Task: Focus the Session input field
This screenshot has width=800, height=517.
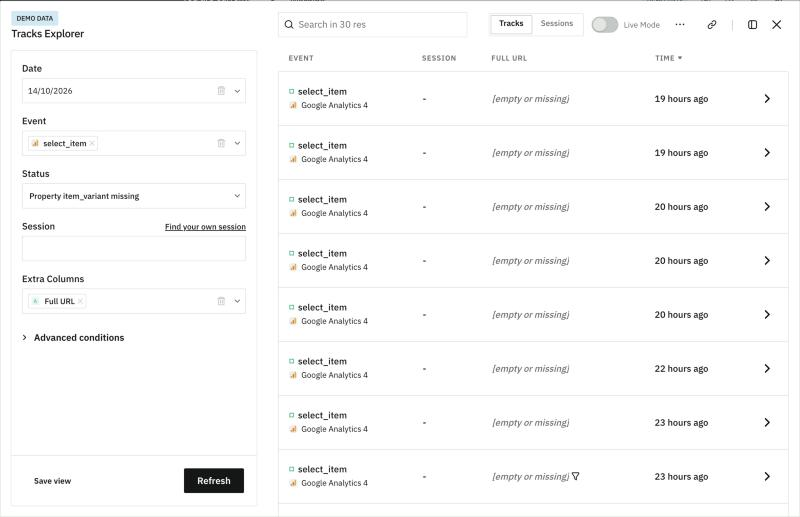Action: pyautogui.click(x=134, y=249)
